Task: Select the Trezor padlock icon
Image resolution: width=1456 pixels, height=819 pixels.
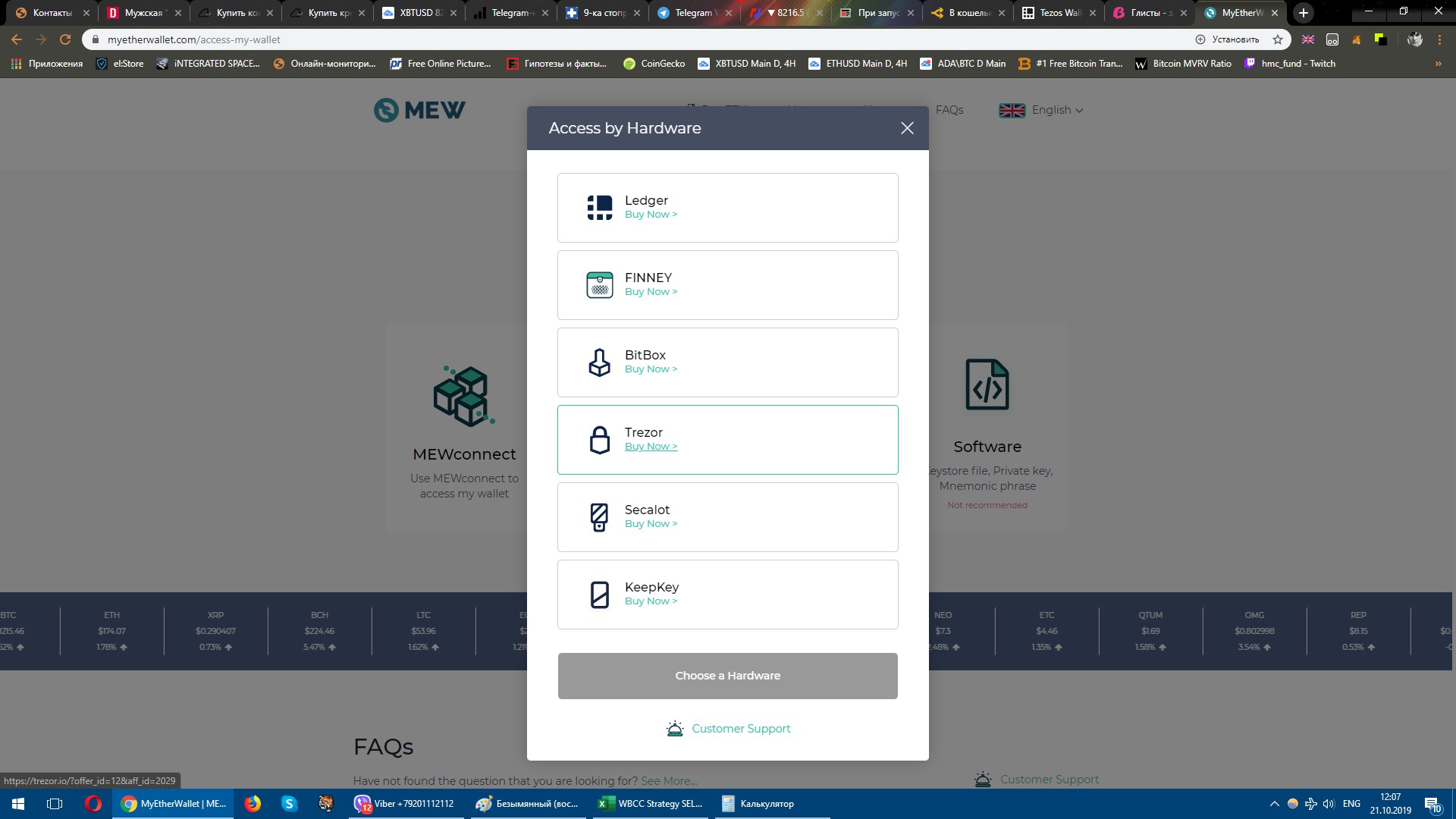Action: coord(599,440)
